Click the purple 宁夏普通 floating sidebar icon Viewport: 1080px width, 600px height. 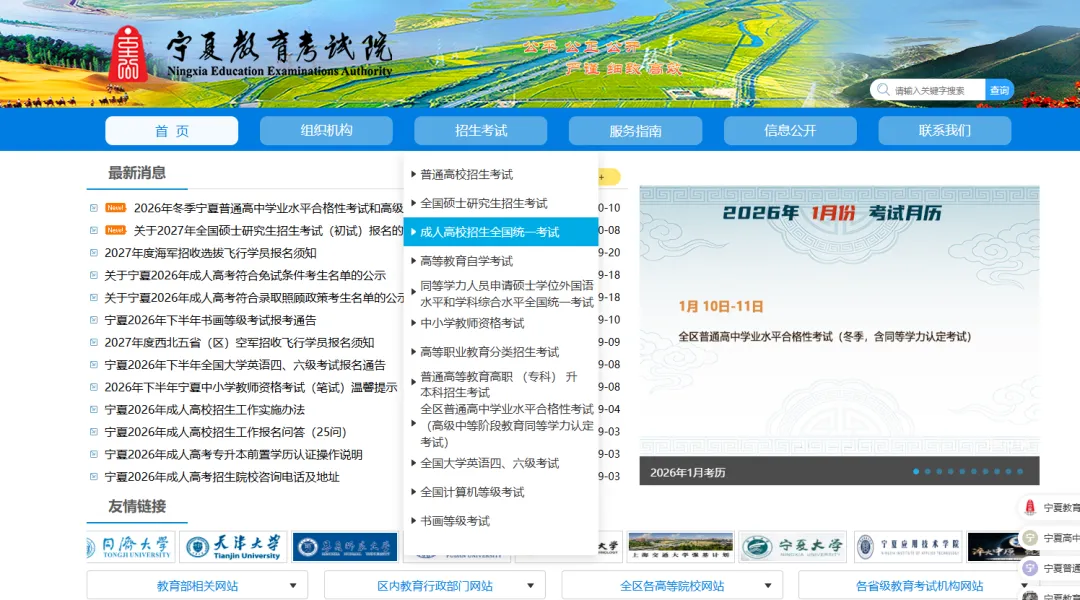[x=1030, y=568]
